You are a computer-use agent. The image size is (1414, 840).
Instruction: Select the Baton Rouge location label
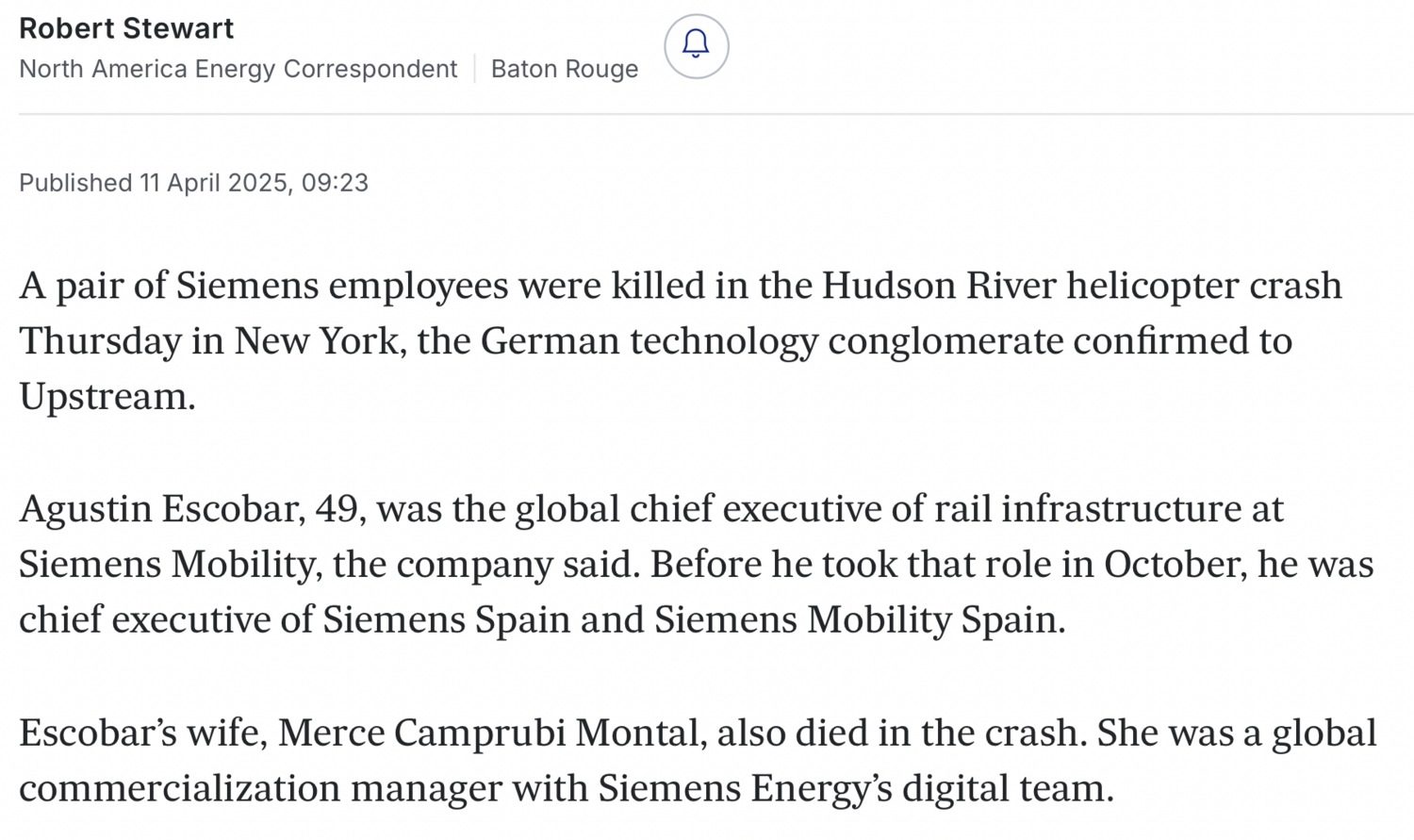pos(564,69)
